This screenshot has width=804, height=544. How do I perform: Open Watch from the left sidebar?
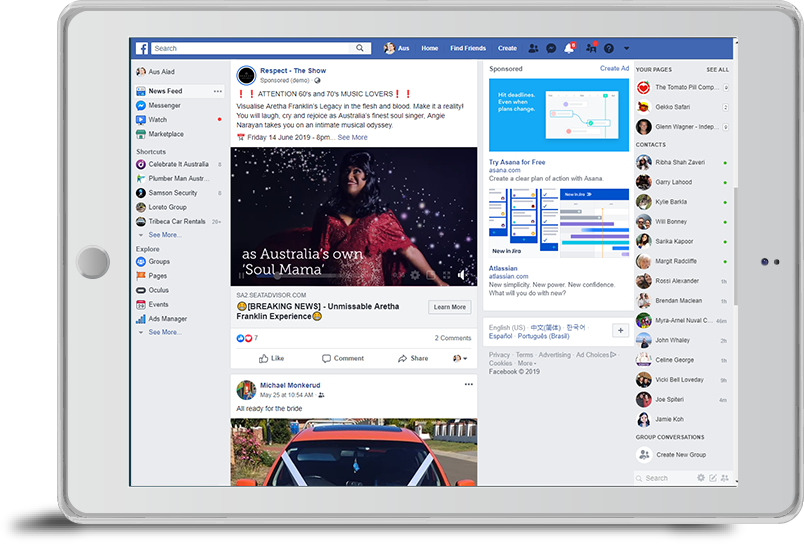[x=152, y=120]
